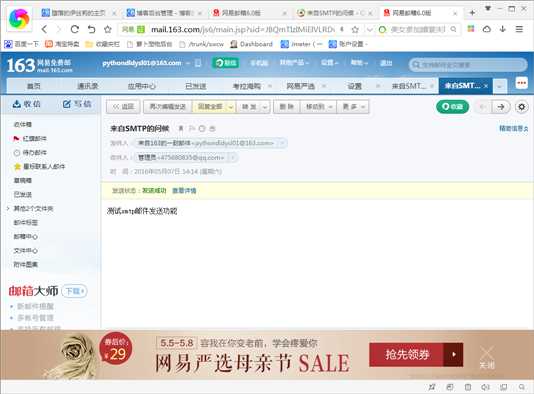The image size is (534, 394).
Task: Click the browser logo at top left
Action: [19, 18]
